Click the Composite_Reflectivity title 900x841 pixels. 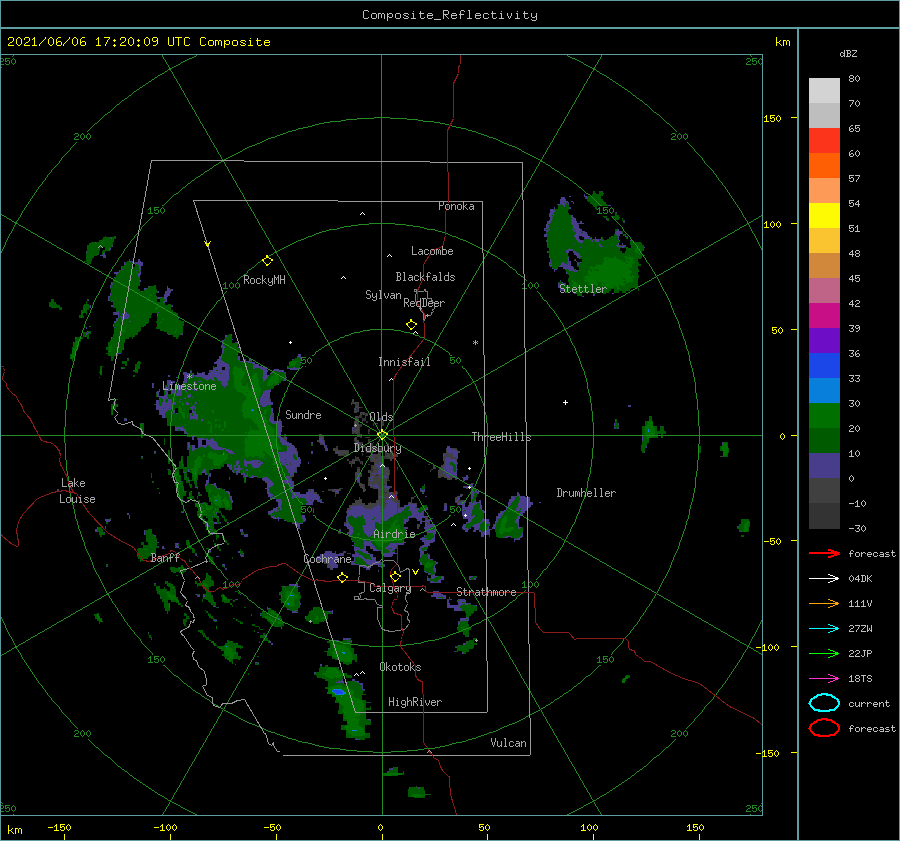(x=450, y=15)
